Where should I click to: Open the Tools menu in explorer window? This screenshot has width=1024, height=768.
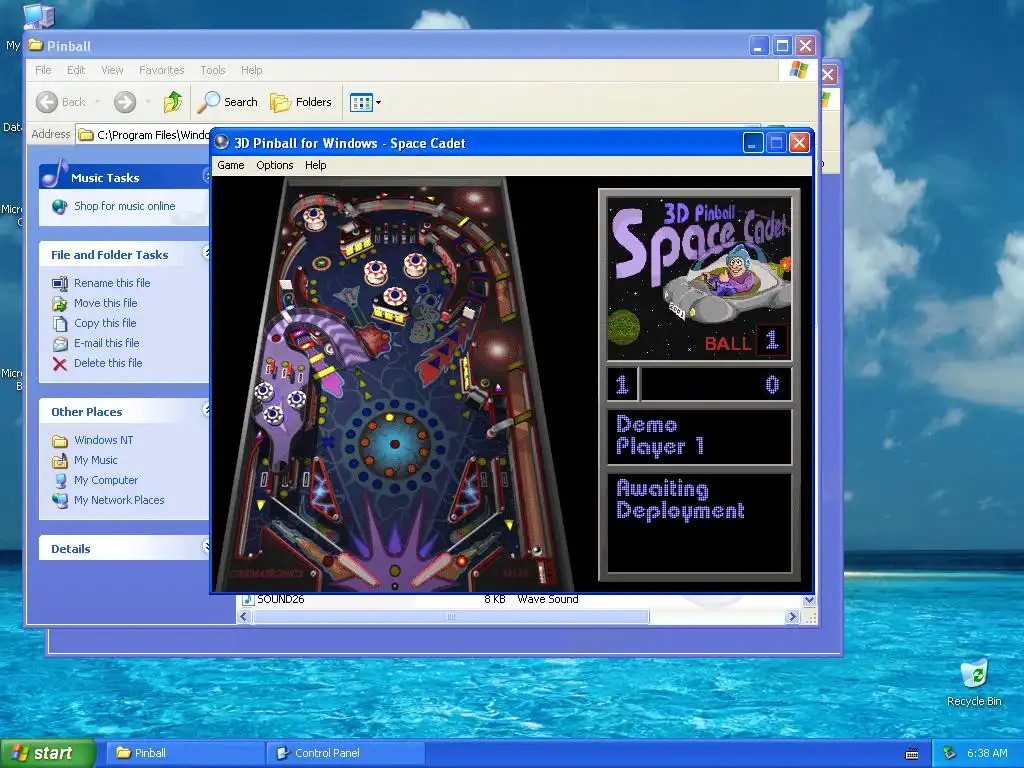212,70
